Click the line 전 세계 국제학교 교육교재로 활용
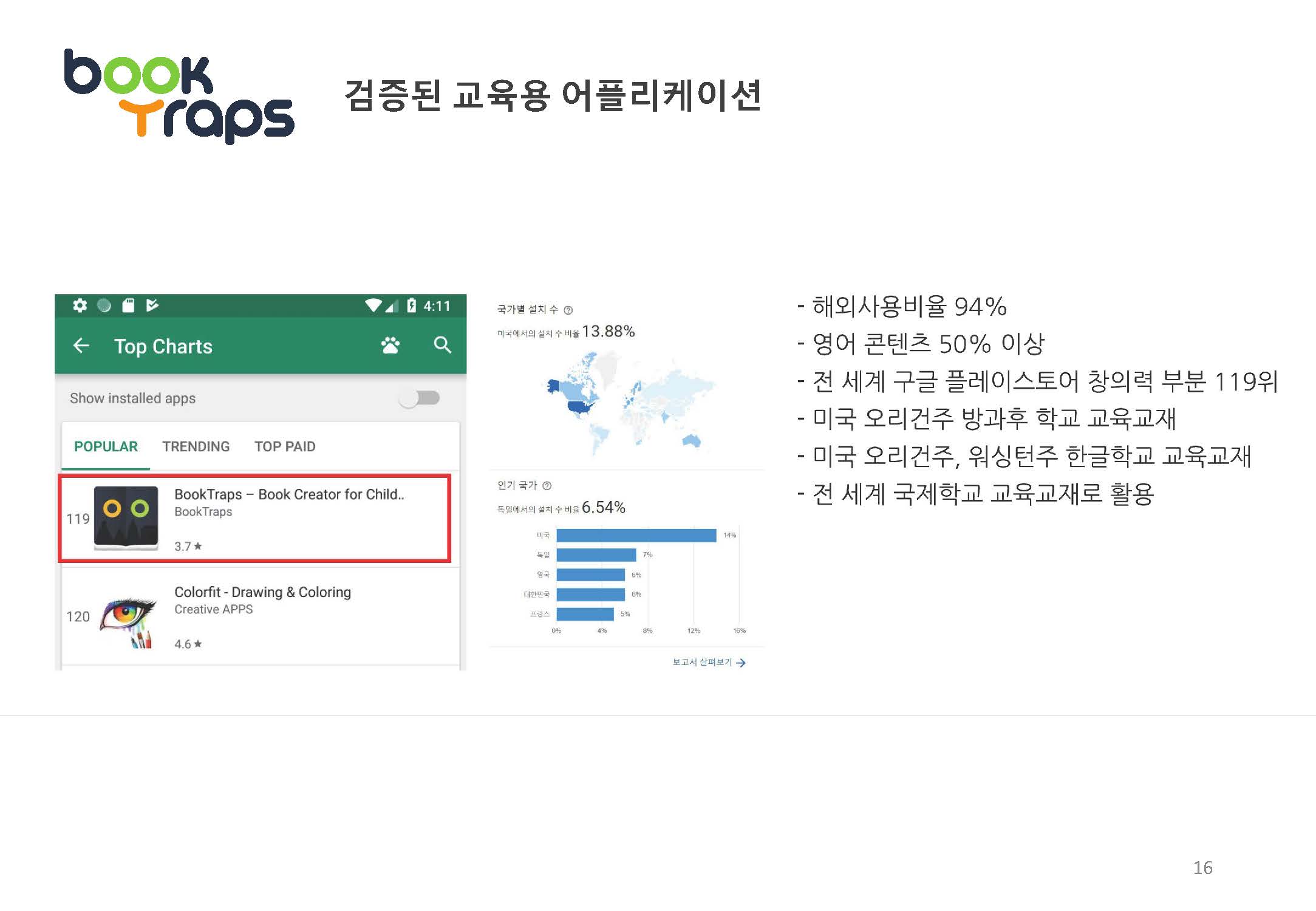Image resolution: width=1316 pixels, height=911 pixels. pyautogui.click(x=976, y=494)
